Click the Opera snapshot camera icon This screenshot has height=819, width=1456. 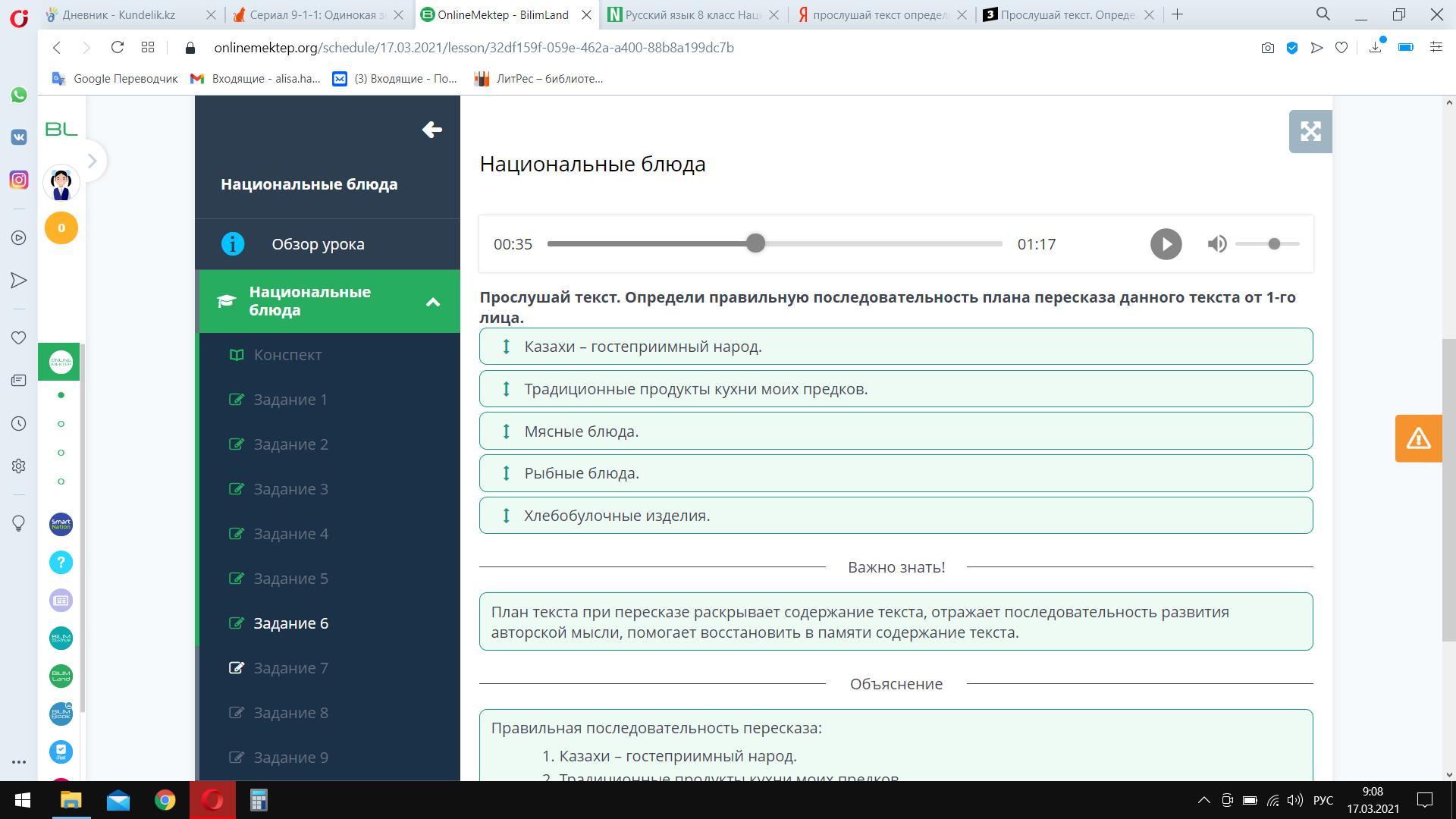tap(1267, 48)
